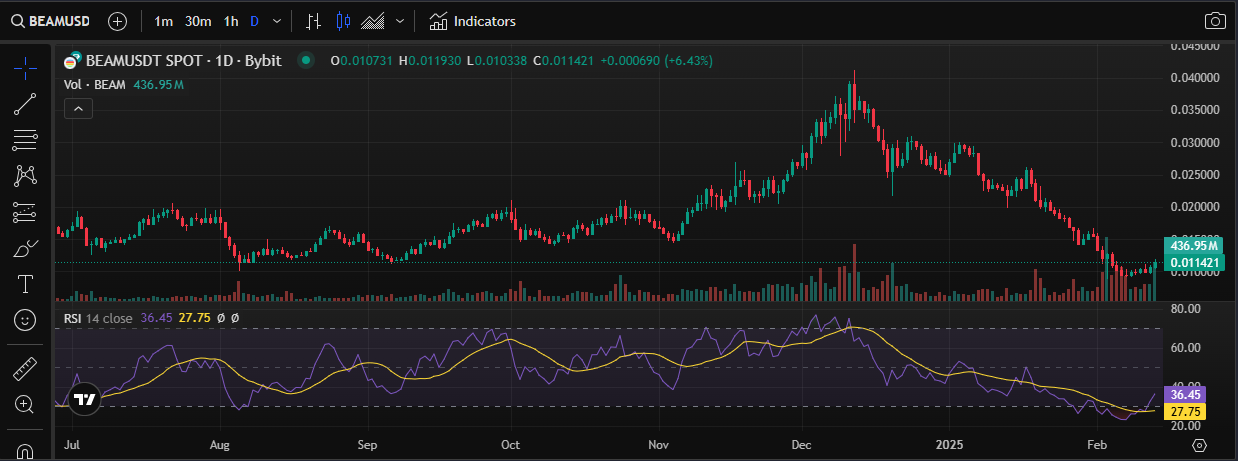
Task: Select the text annotation tool
Action: pos(25,285)
